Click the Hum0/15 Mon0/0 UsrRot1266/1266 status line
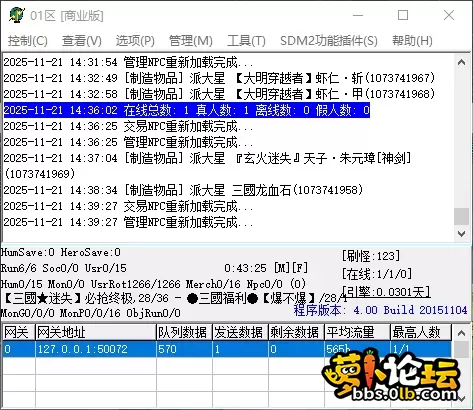The height and width of the screenshot is (410, 473). (x=153, y=284)
